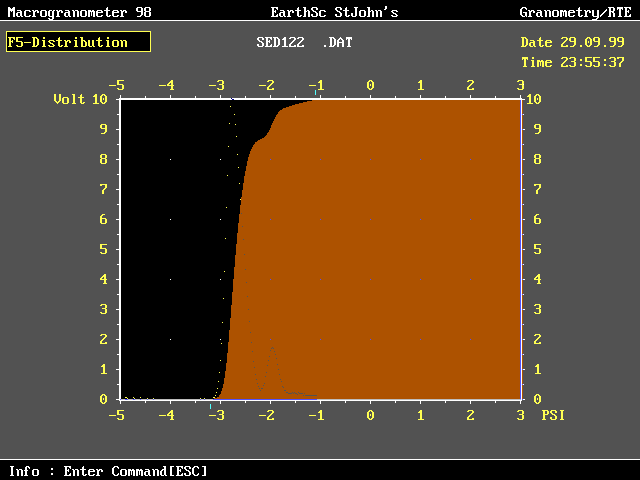Click the bottom axis label 1

(x=420, y=415)
